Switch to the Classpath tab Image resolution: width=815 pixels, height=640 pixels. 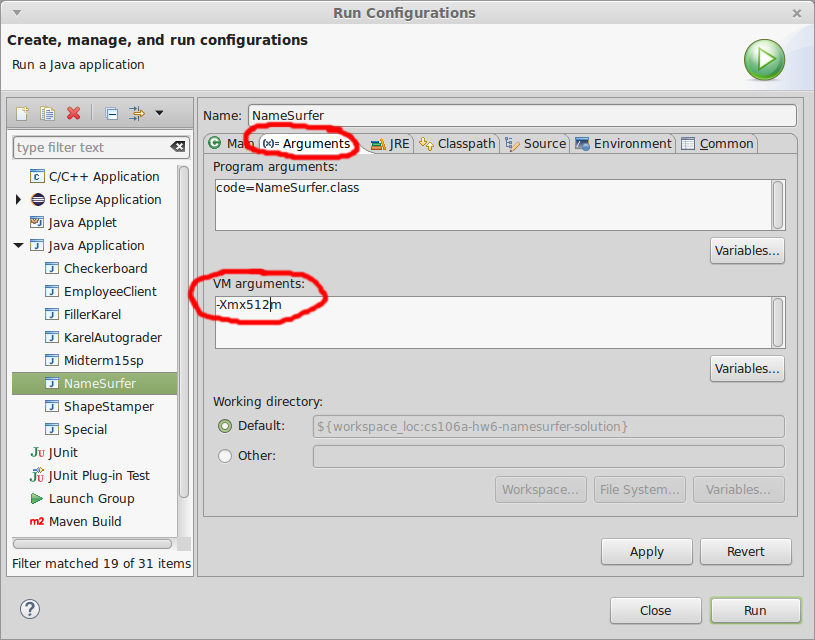[x=458, y=144]
